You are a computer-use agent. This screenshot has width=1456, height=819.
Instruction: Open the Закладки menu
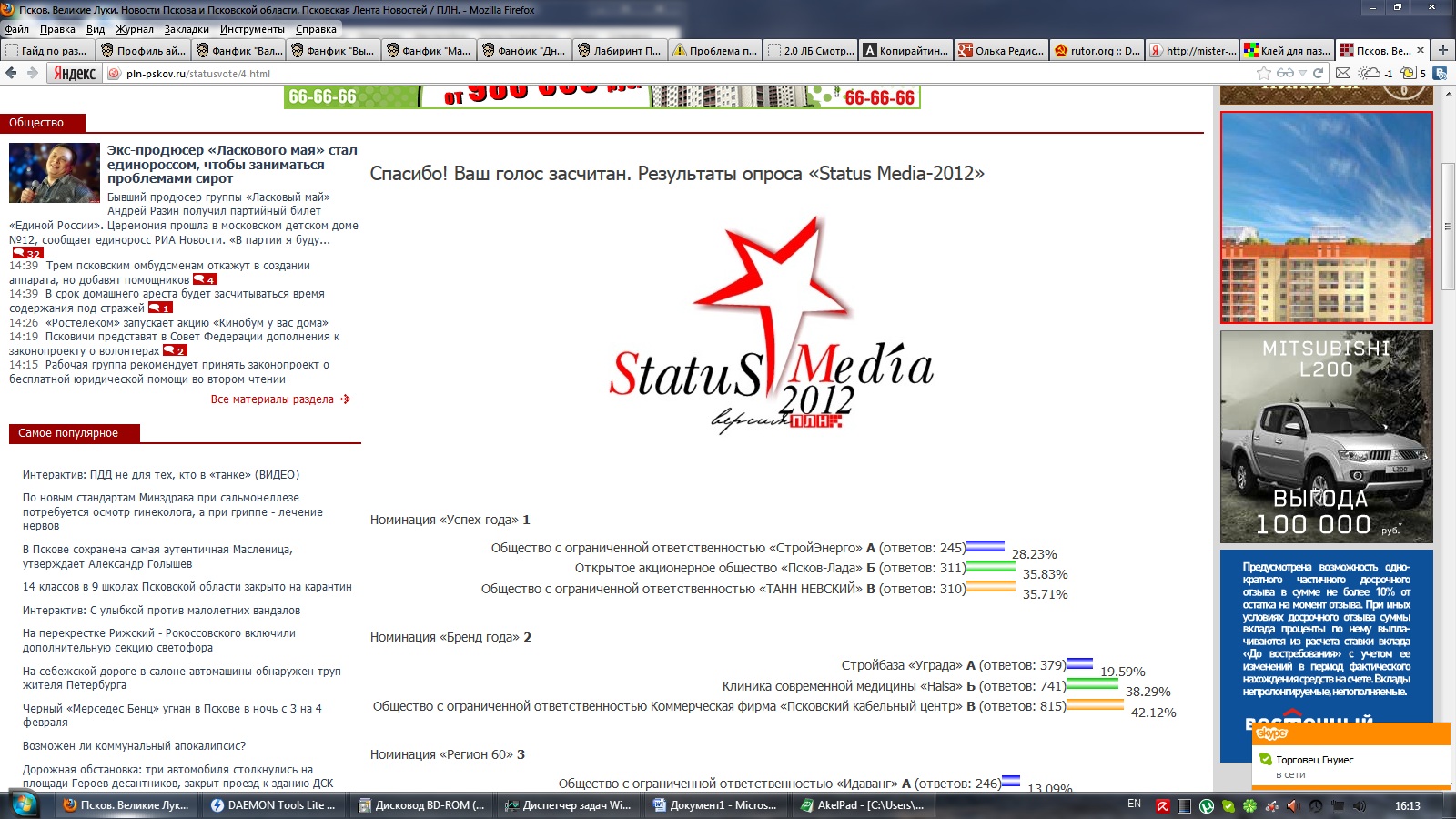pos(187,29)
